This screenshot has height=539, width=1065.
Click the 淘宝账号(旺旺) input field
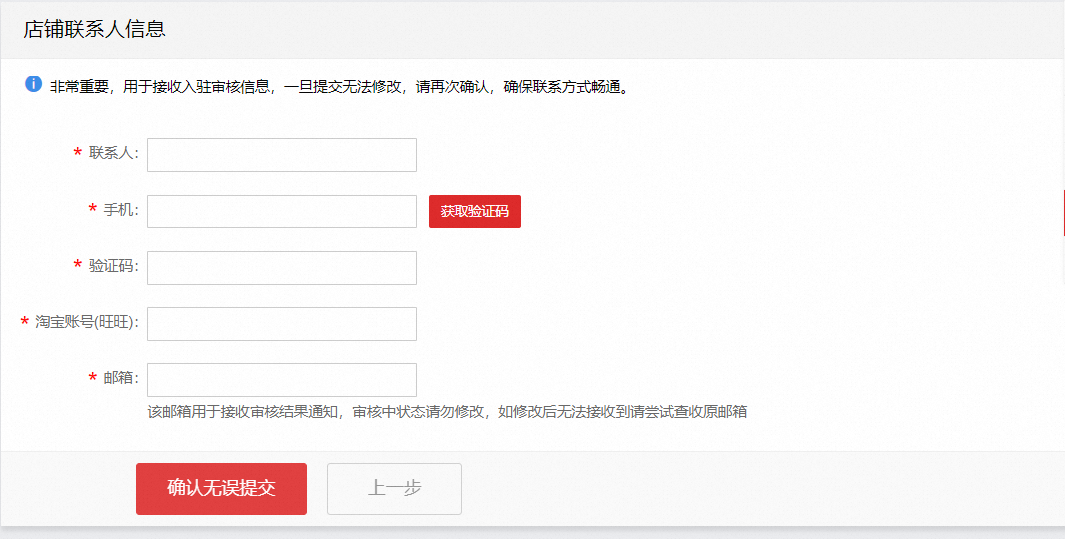point(281,323)
